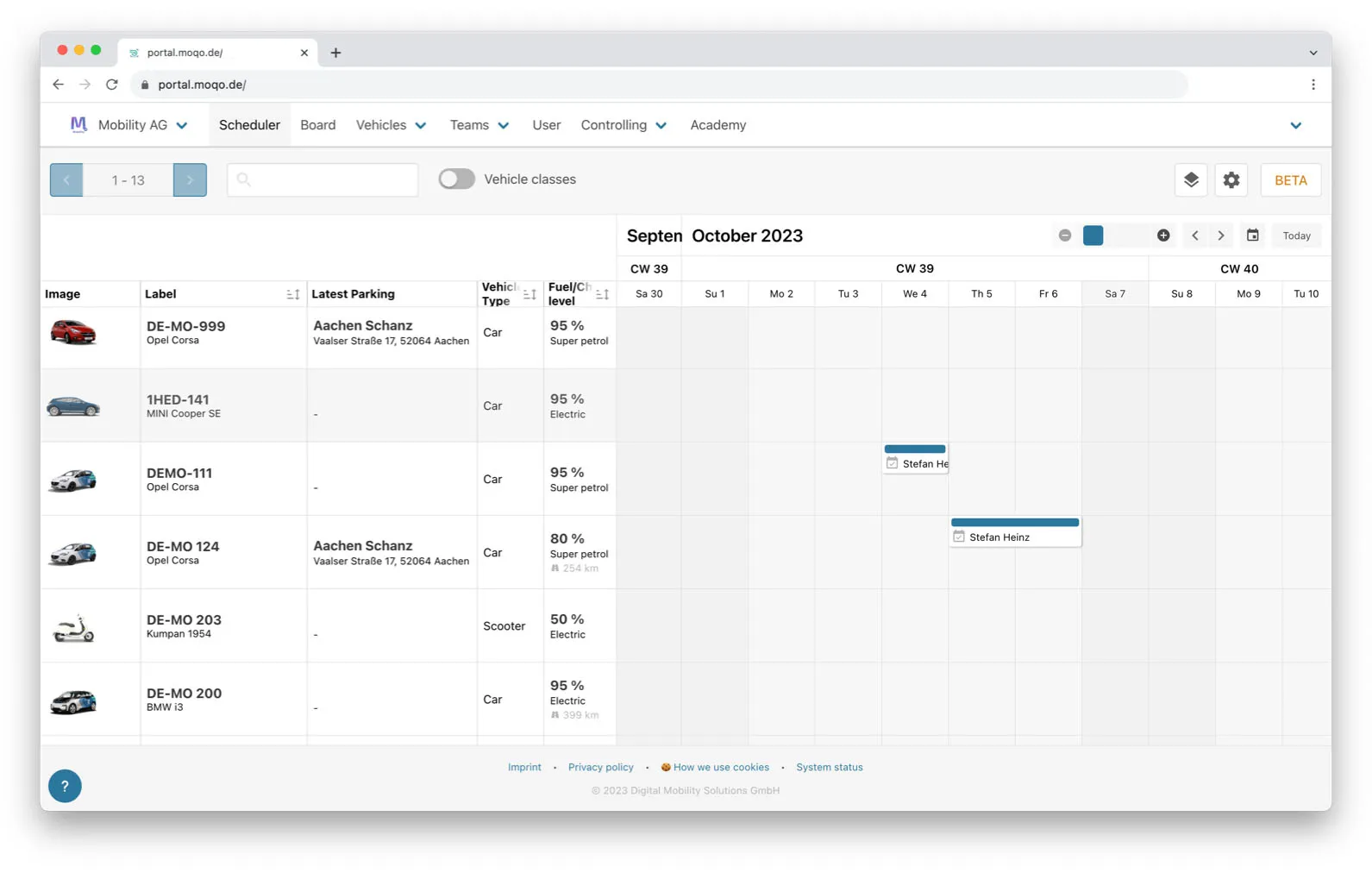Viewport: 1372px width, 873px height.
Task: Expand the Vehicles menu dropdown
Action: click(x=420, y=126)
